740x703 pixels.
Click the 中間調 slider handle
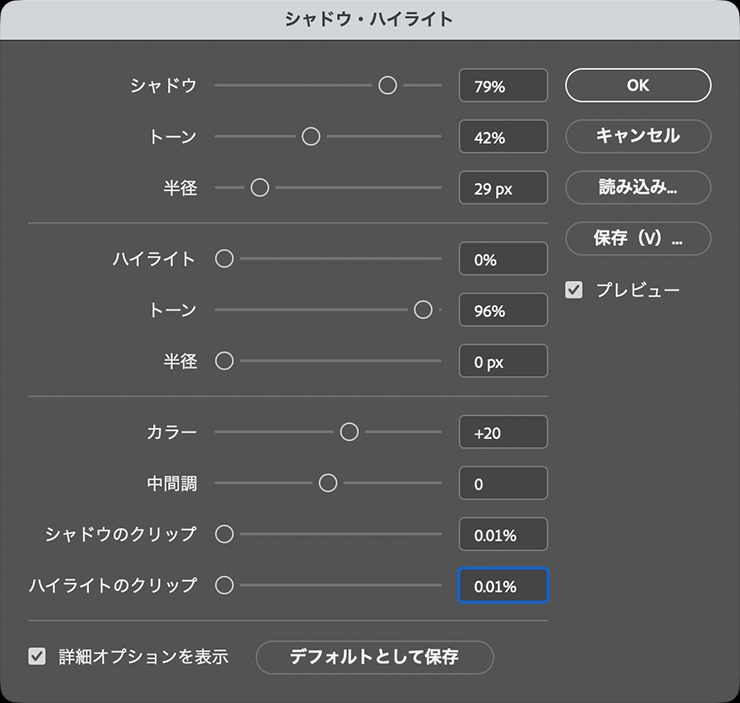click(328, 484)
